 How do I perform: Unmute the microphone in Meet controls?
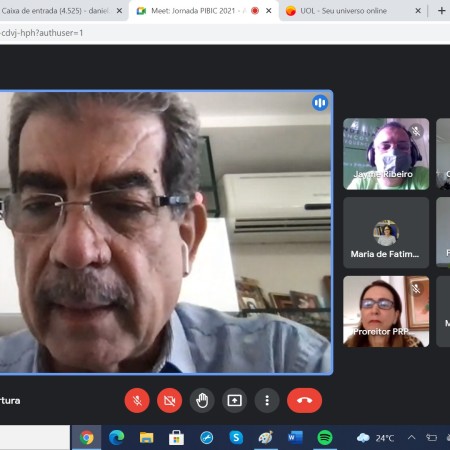(x=137, y=400)
